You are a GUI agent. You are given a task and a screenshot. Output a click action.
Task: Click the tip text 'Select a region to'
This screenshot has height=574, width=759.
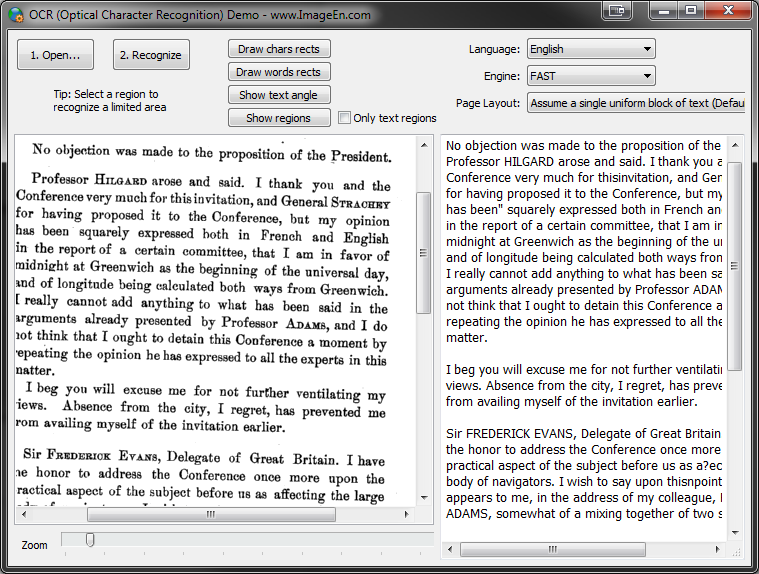point(116,94)
